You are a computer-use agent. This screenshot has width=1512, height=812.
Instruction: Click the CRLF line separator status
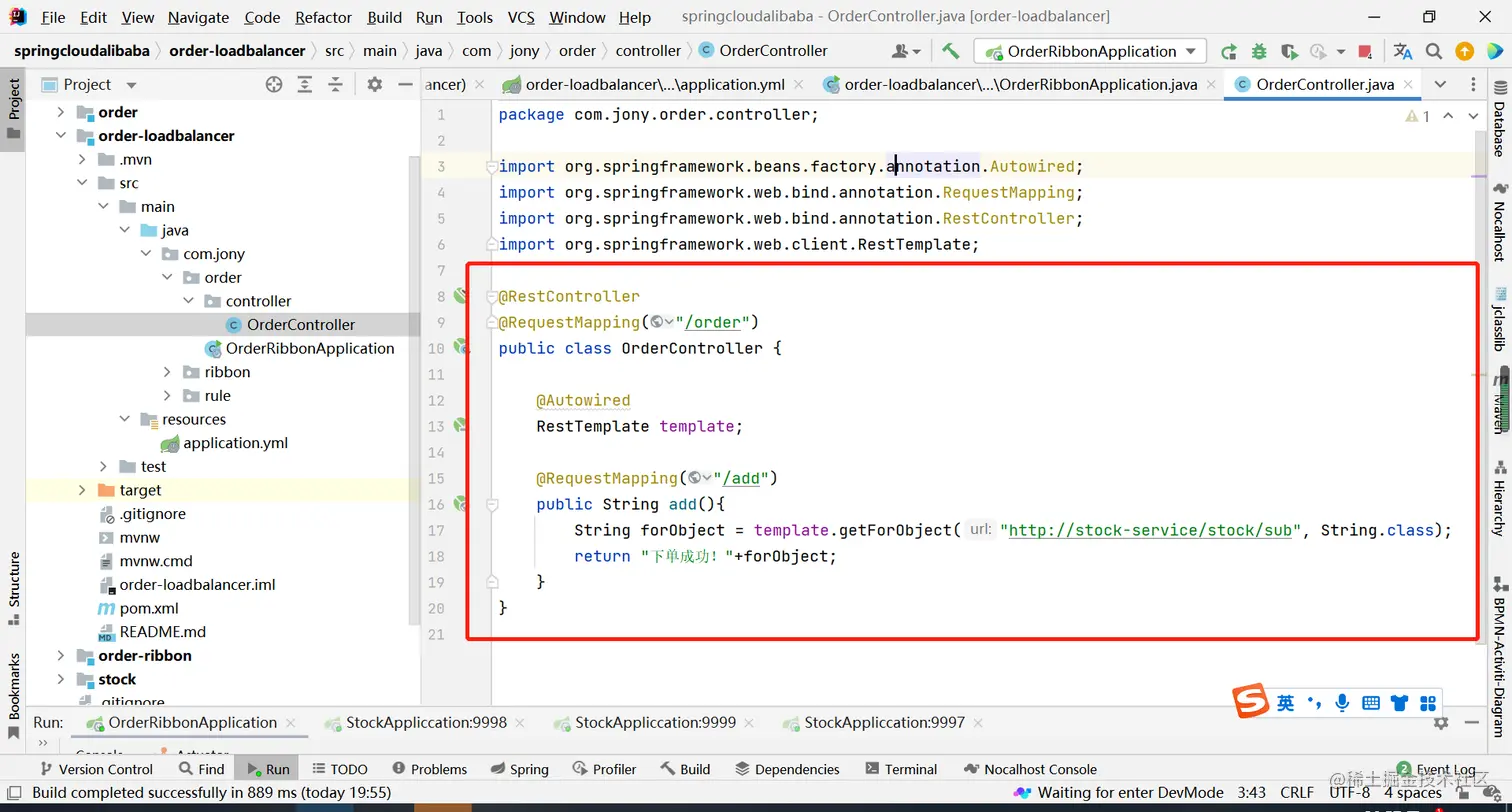1297,793
